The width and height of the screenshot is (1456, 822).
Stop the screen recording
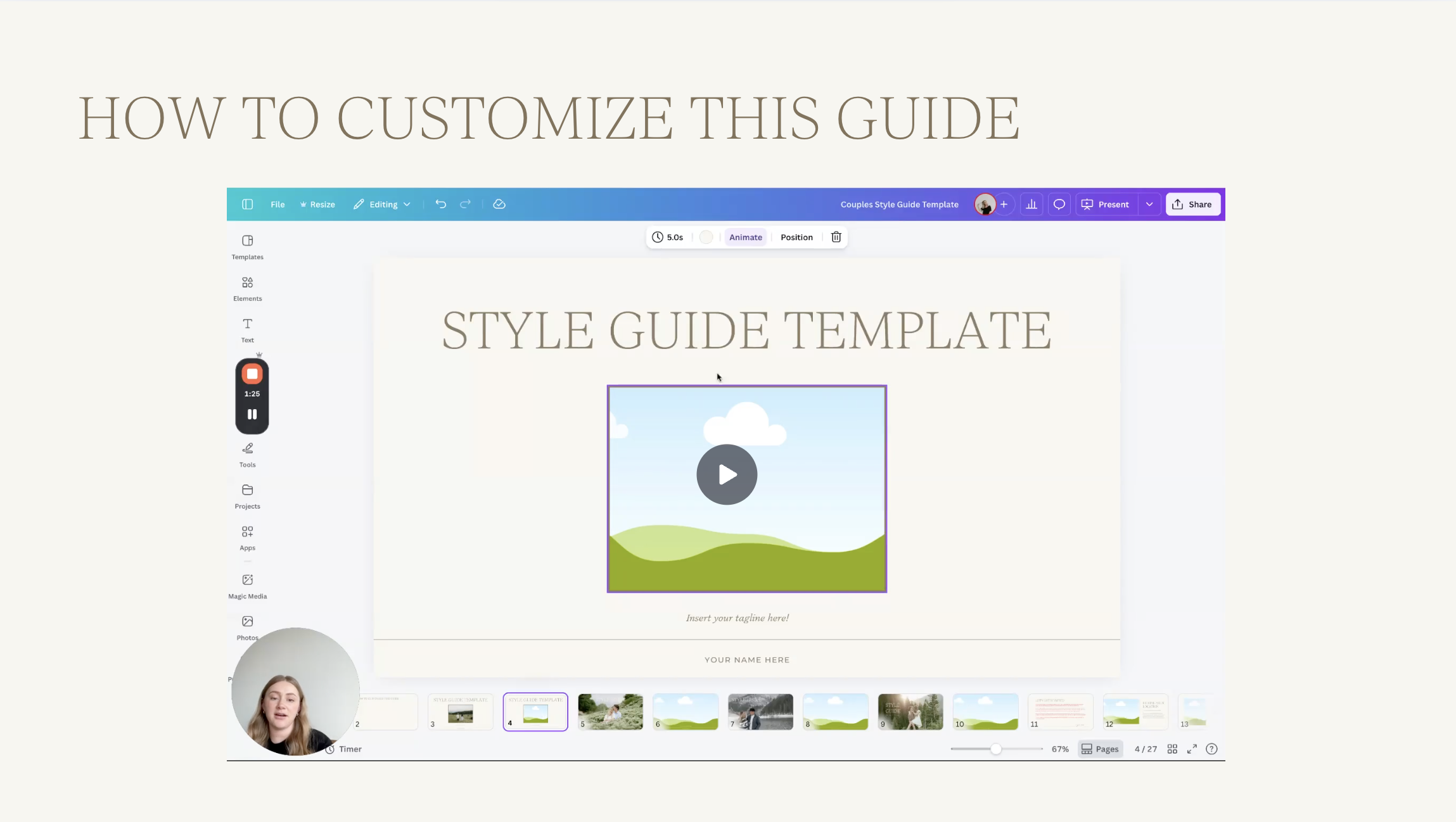point(252,374)
